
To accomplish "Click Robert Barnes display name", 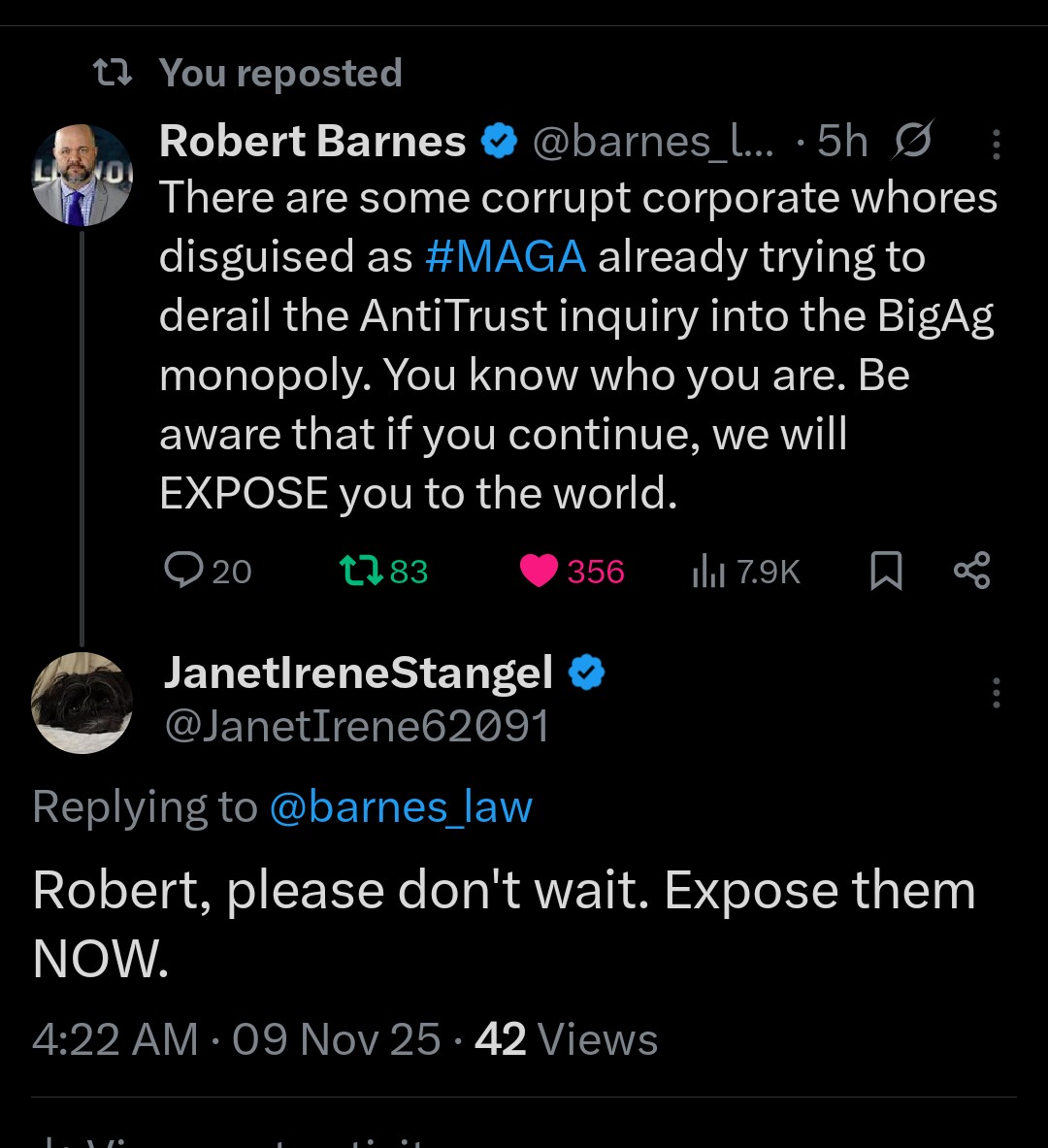I will pyautogui.click(x=312, y=142).
